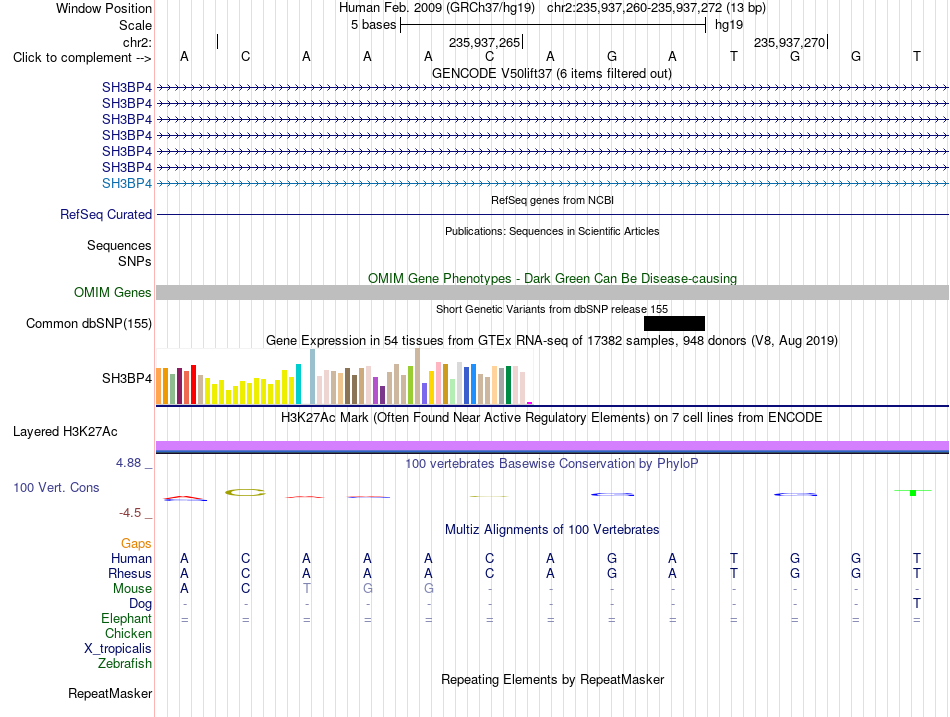Open the Layered H3K27Ac track label

tap(65, 432)
